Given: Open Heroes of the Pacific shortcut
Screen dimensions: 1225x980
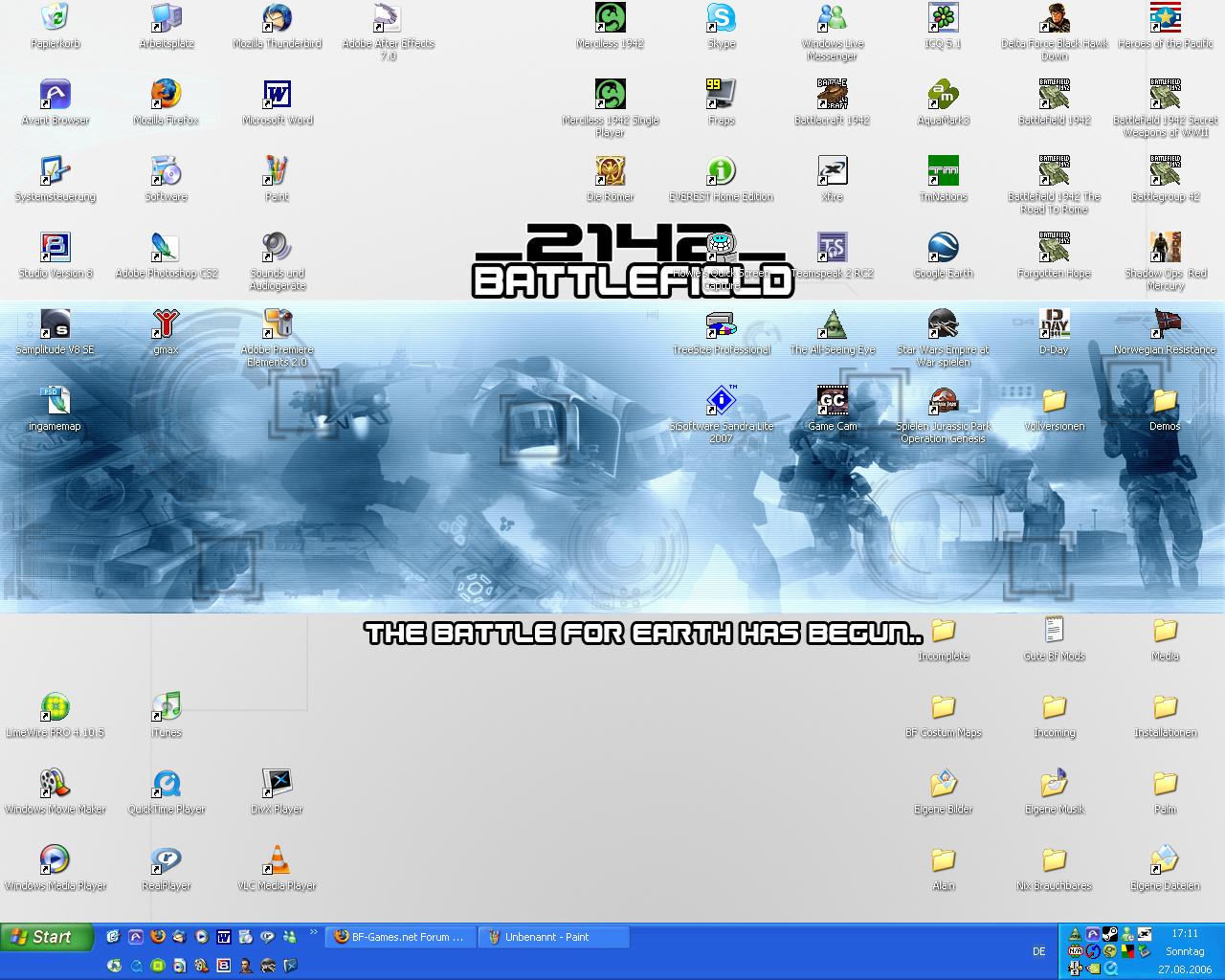Looking at the screenshot, I should tap(1166, 17).
